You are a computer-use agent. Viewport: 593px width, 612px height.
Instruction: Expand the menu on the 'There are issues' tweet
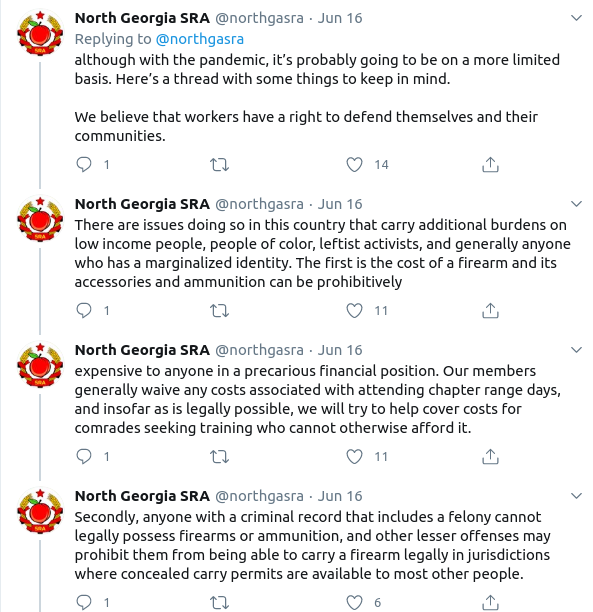point(576,204)
